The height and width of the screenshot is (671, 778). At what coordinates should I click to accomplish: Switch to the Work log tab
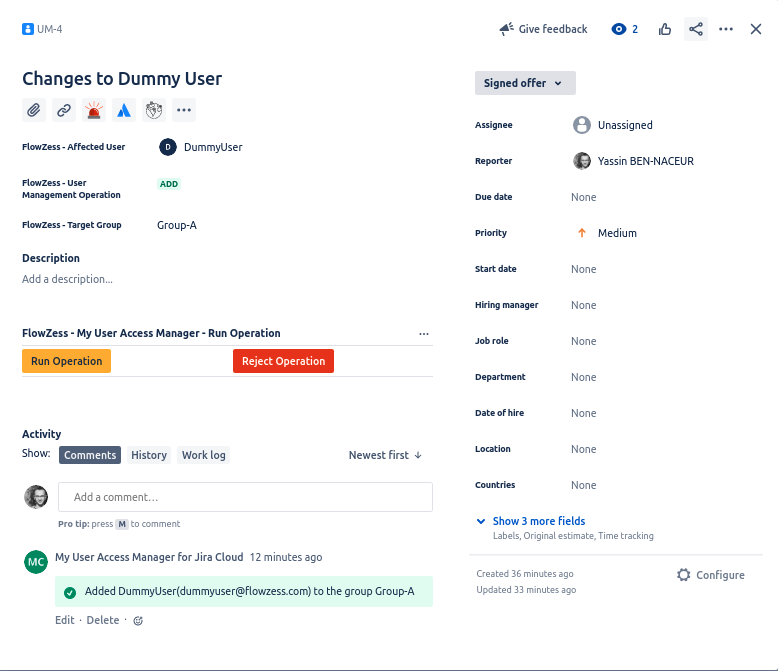(203, 455)
